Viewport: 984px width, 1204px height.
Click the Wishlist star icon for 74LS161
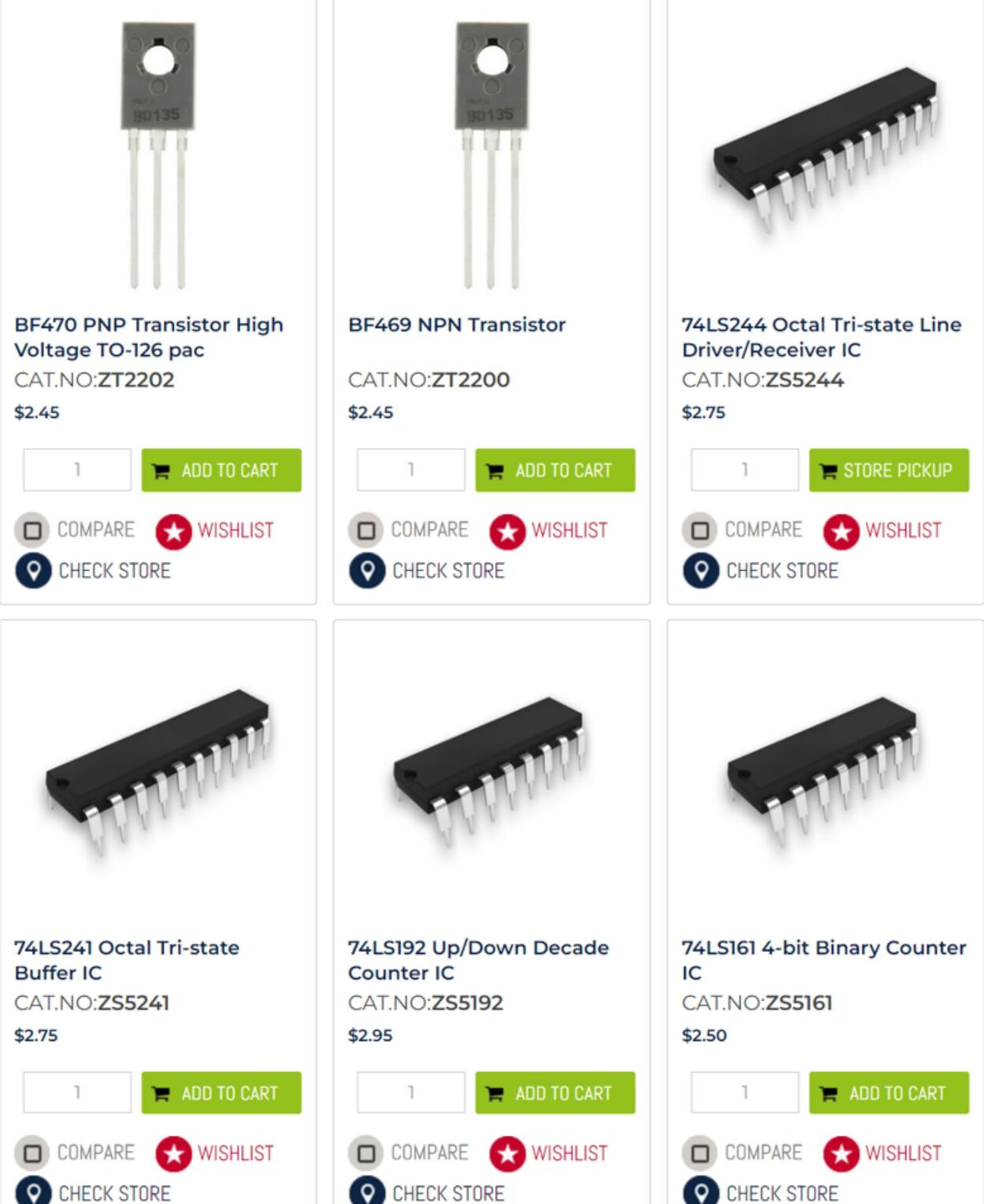842,1154
